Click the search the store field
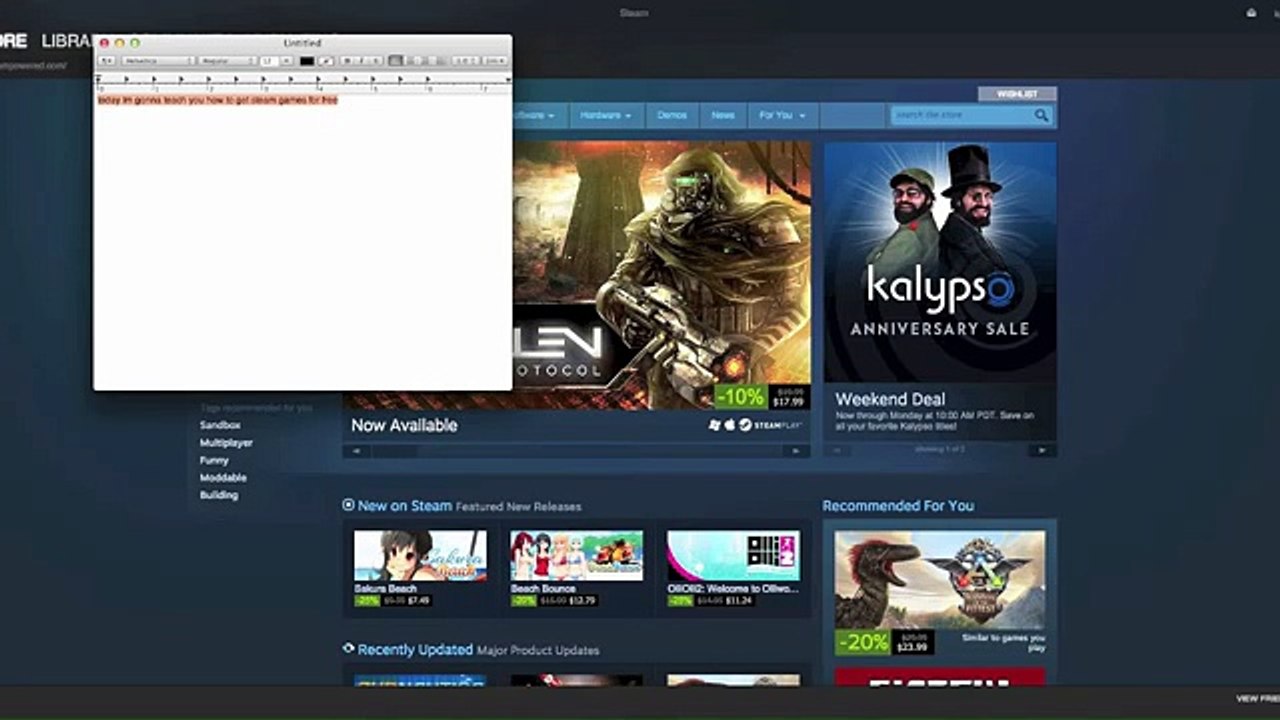 [962, 115]
